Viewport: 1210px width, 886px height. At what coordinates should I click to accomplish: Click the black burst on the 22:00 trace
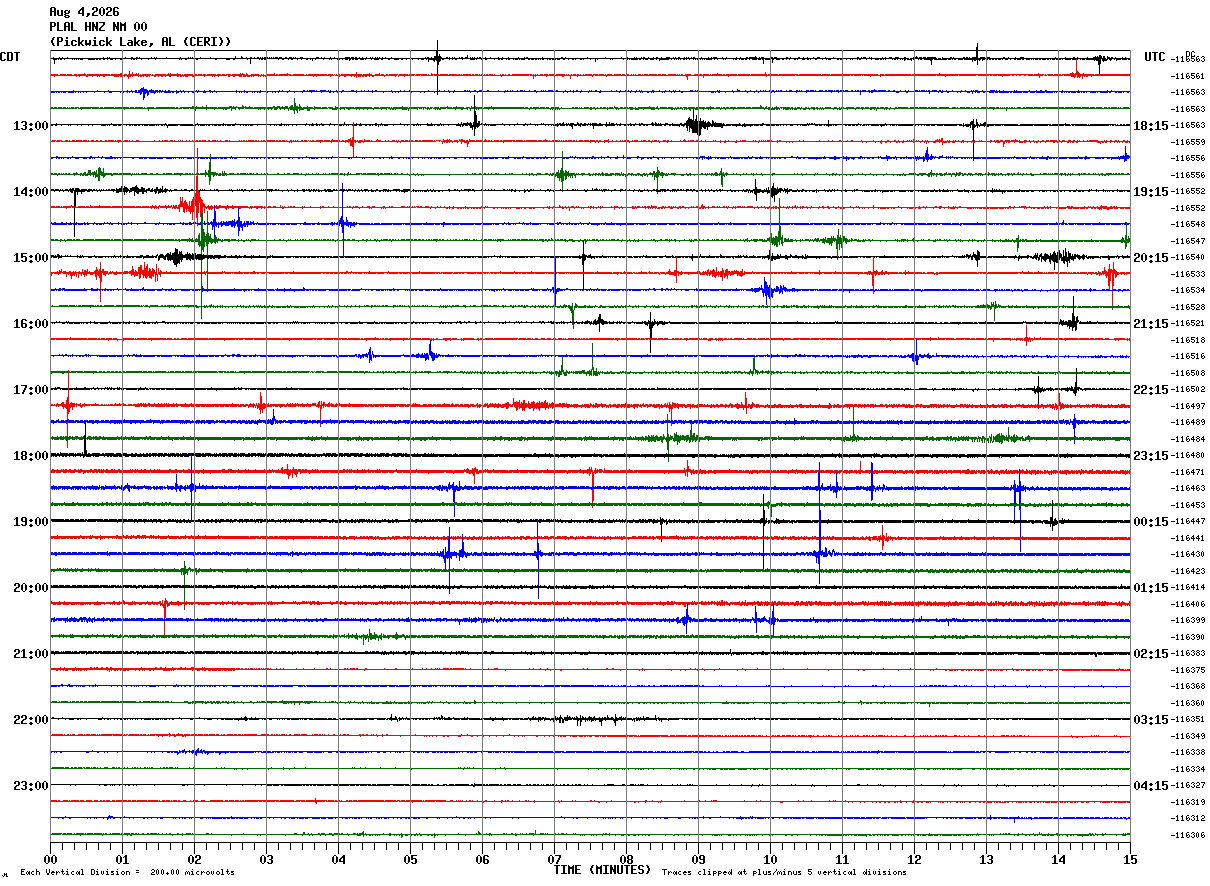pos(590,719)
